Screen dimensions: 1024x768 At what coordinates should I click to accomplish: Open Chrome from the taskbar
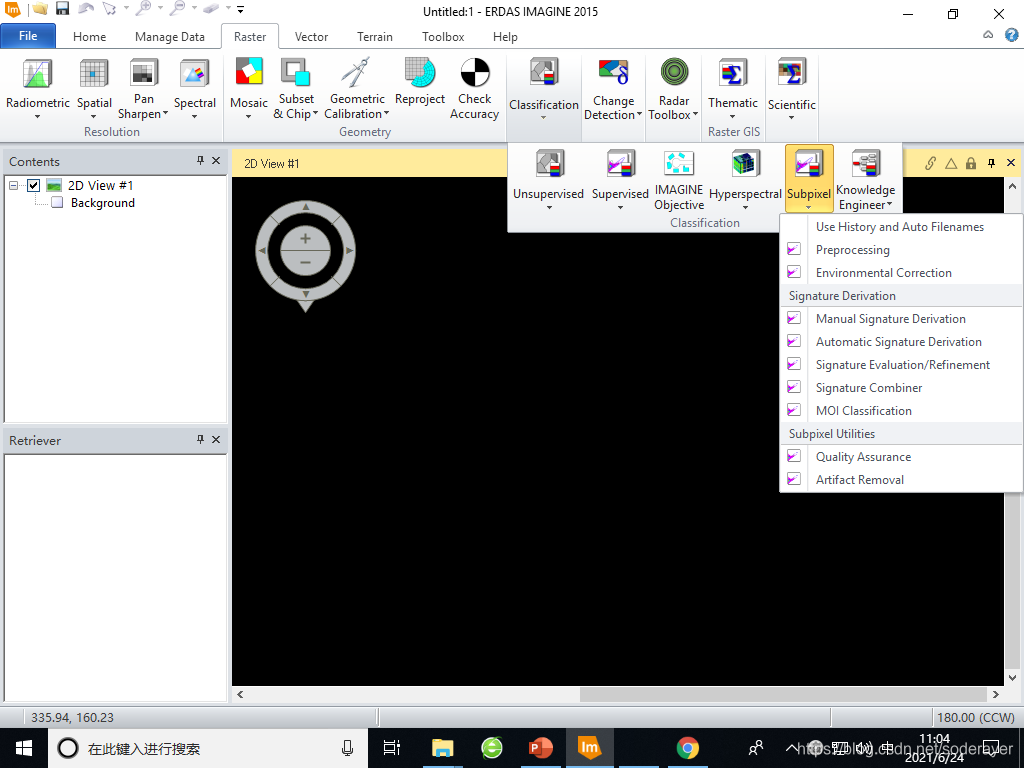687,748
